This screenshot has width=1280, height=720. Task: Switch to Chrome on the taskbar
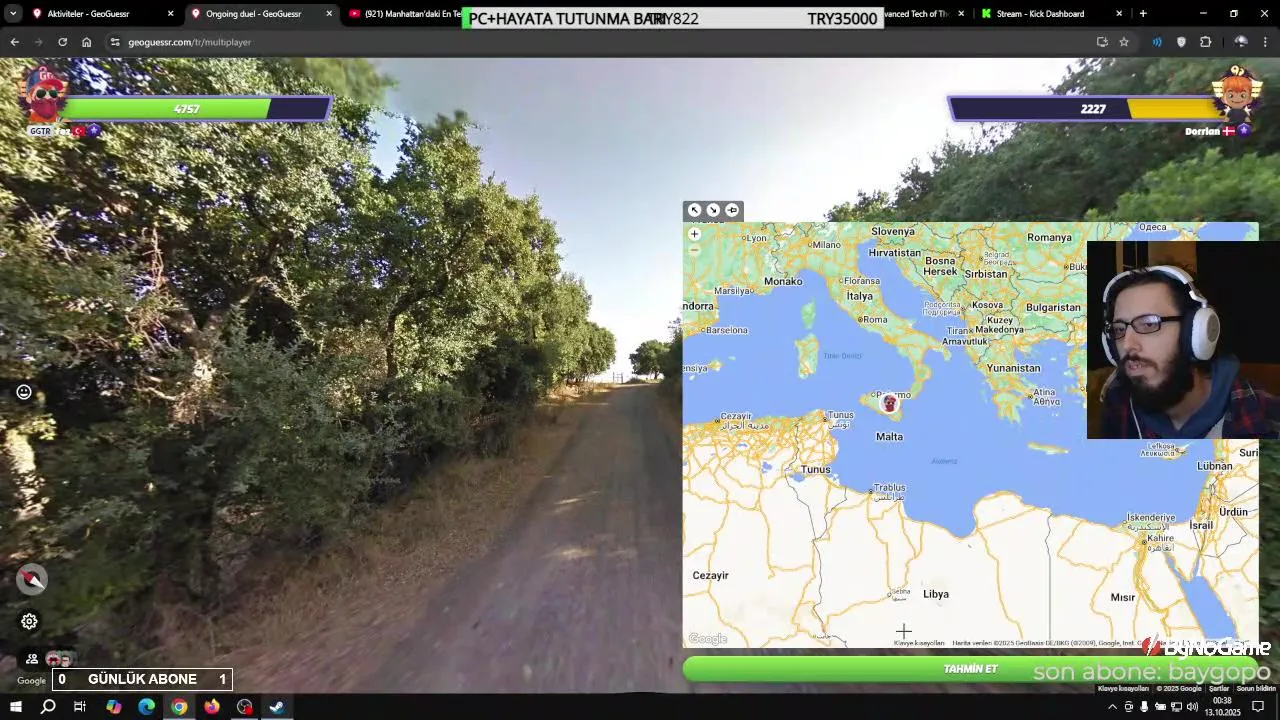pos(179,707)
